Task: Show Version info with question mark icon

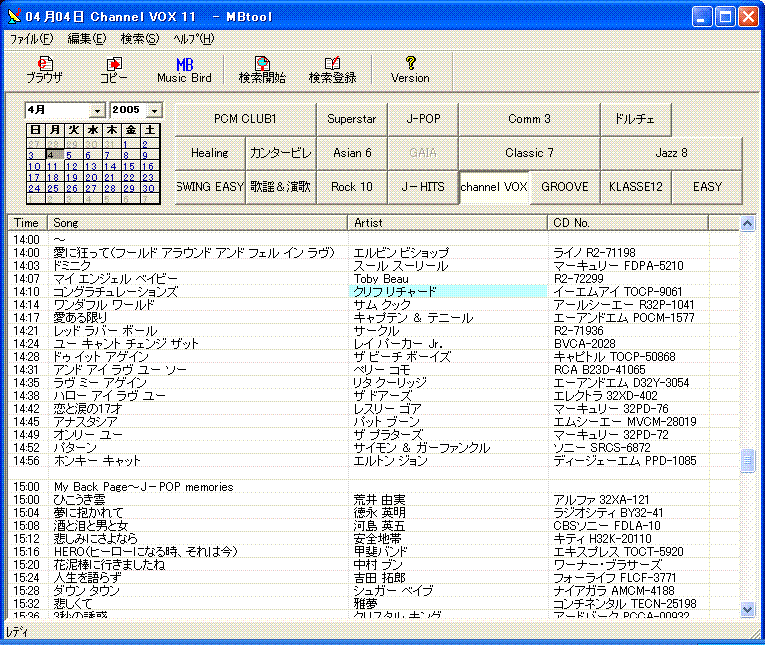Action: [410, 70]
